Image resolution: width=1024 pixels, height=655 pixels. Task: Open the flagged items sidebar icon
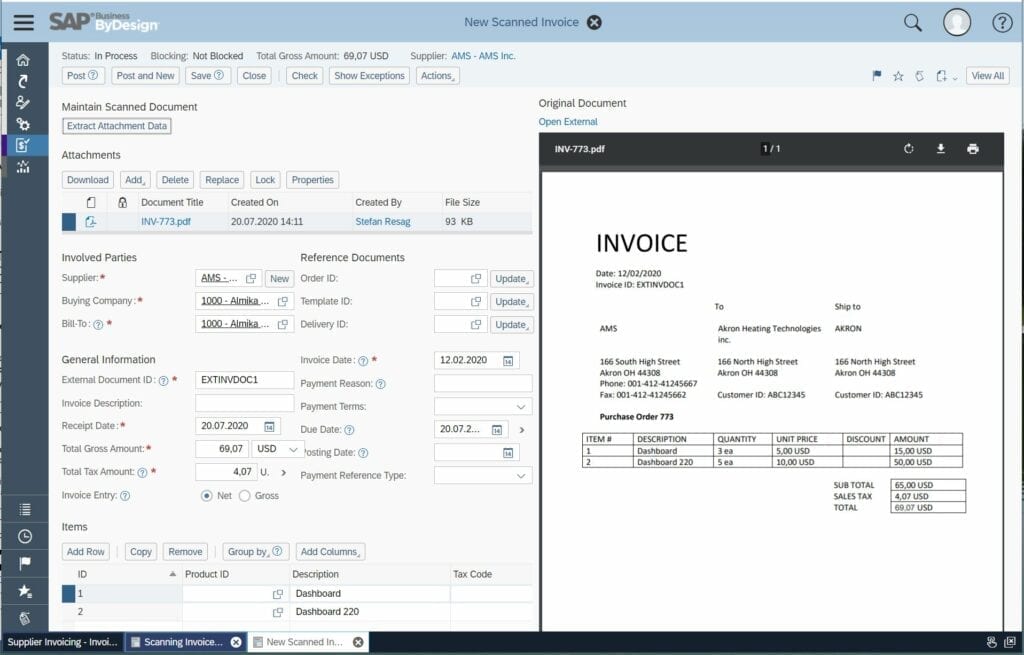pyautogui.click(x=25, y=563)
